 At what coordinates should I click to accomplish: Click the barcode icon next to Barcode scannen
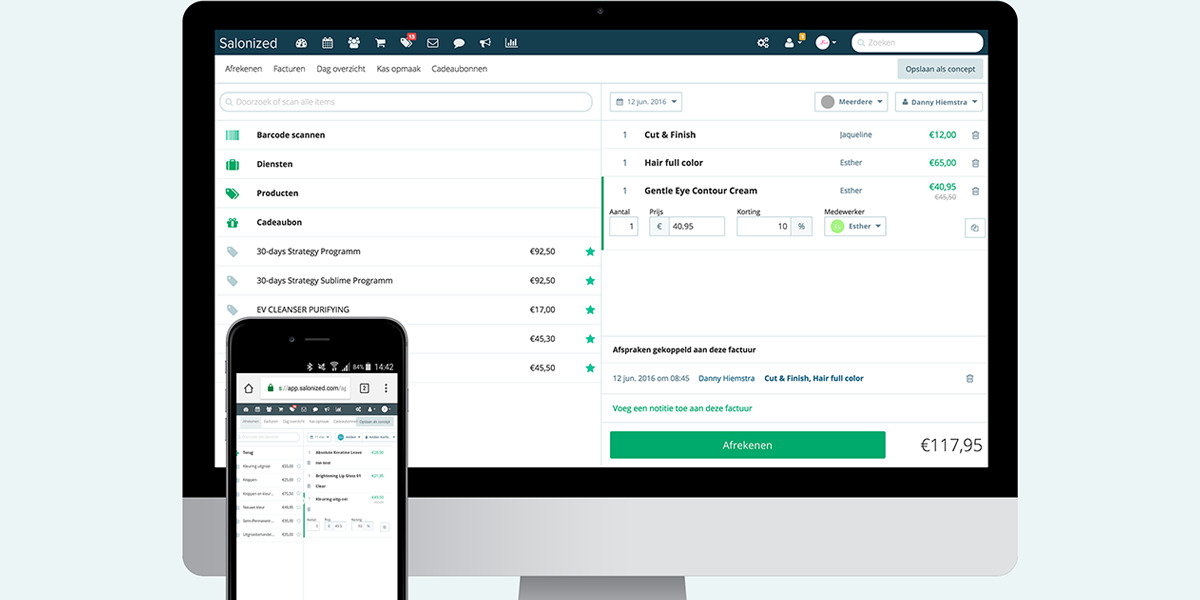pos(232,135)
